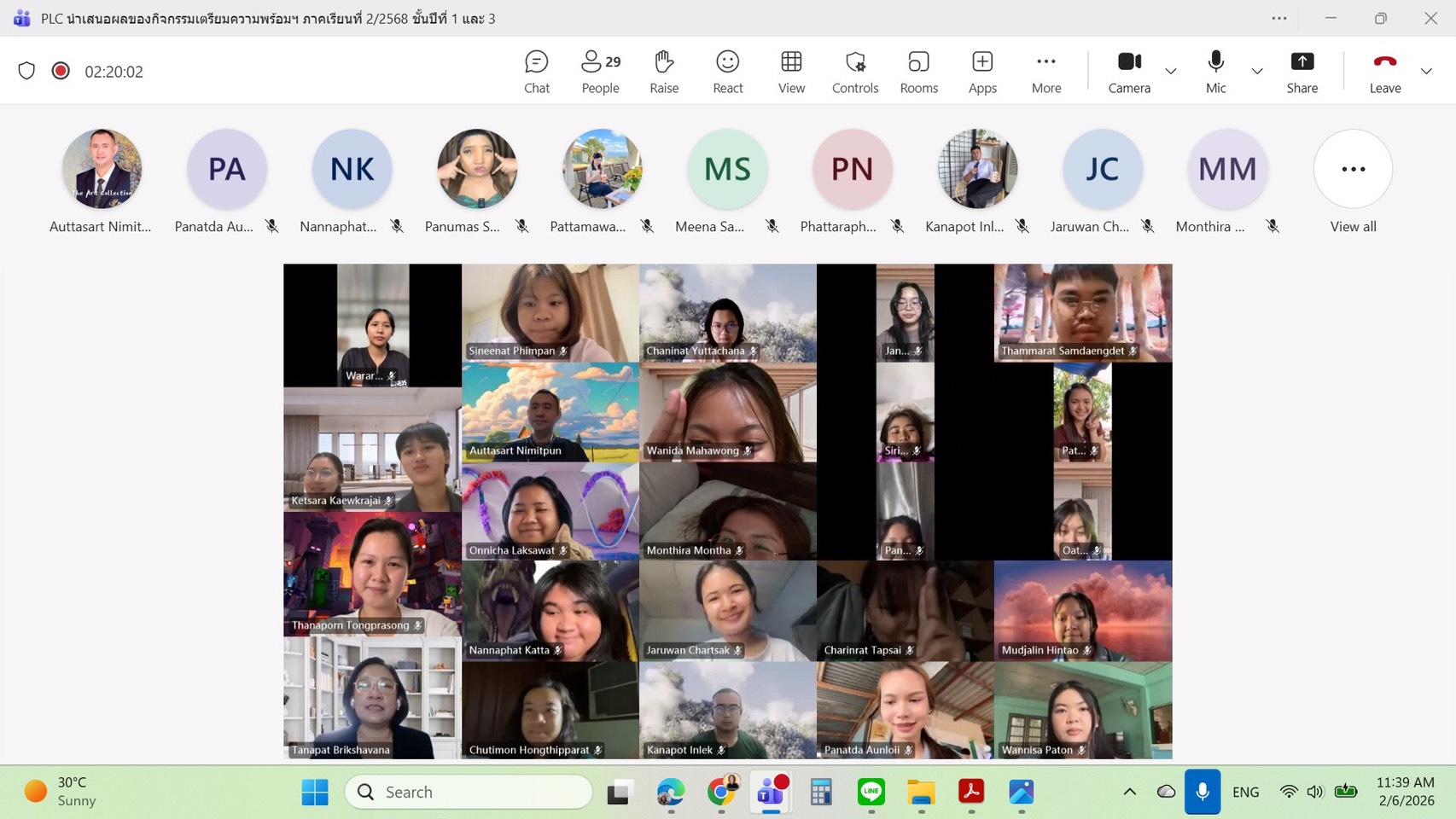Show the People participants list
1456x819 pixels.
click(x=600, y=72)
